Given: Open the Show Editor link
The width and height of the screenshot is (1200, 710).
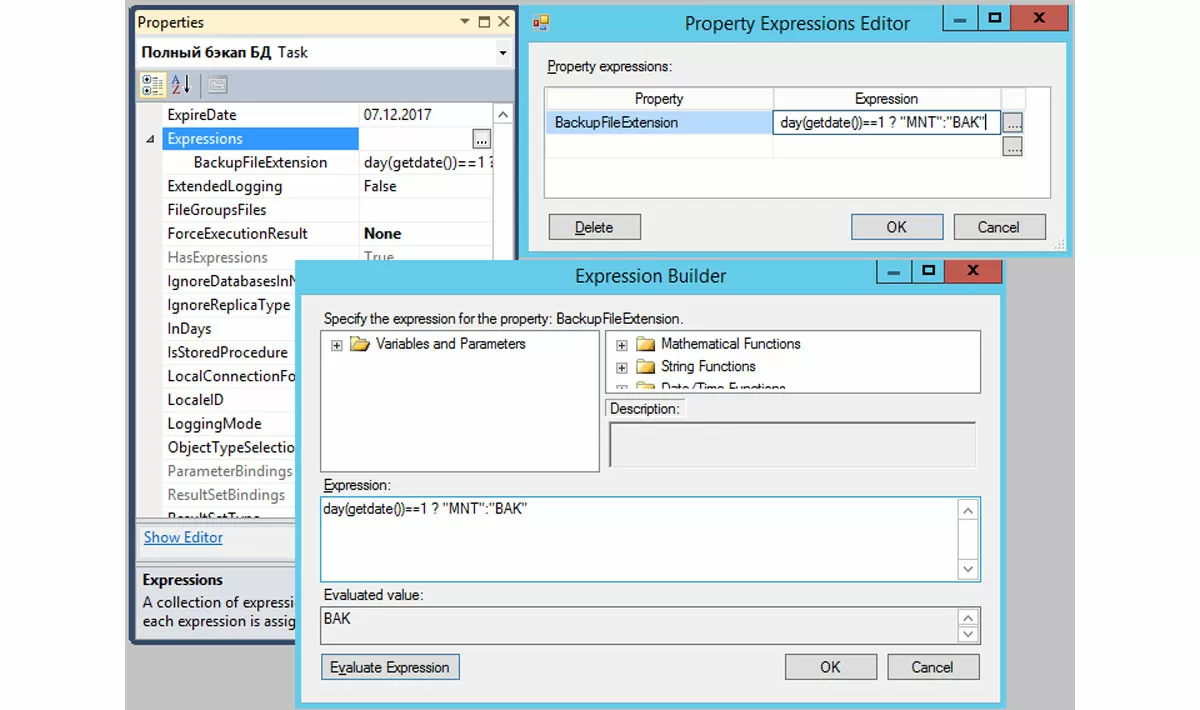Looking at the screenshot, I should (183, 537).
